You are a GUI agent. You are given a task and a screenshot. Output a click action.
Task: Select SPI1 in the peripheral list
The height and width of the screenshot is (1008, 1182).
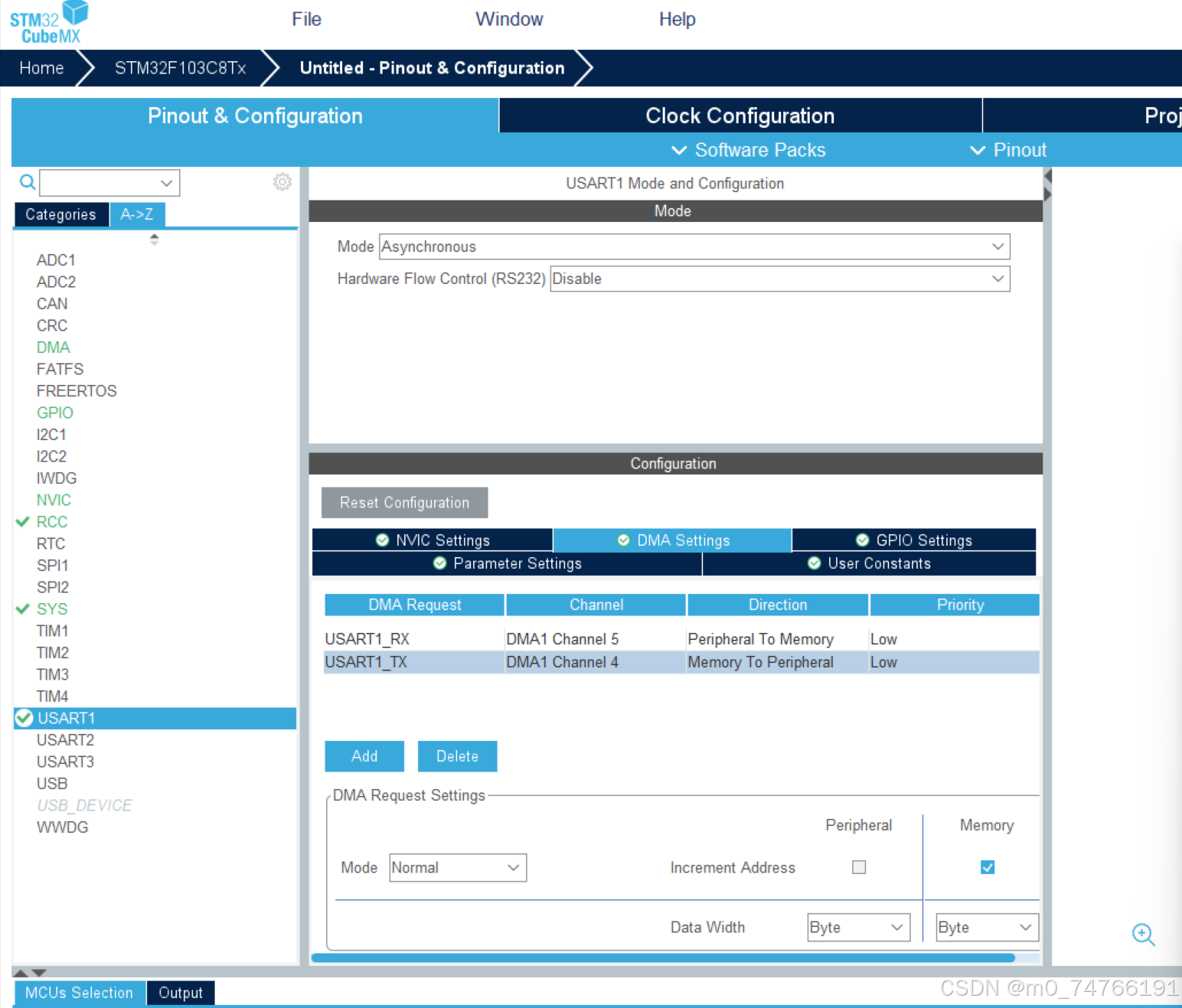click(53, 566)
